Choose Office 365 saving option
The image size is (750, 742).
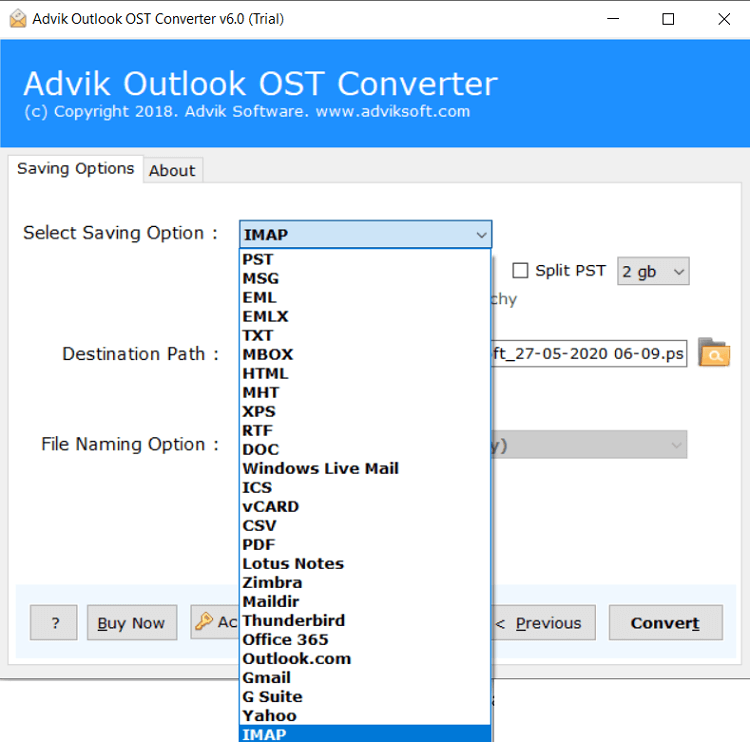tap(365, 640)
